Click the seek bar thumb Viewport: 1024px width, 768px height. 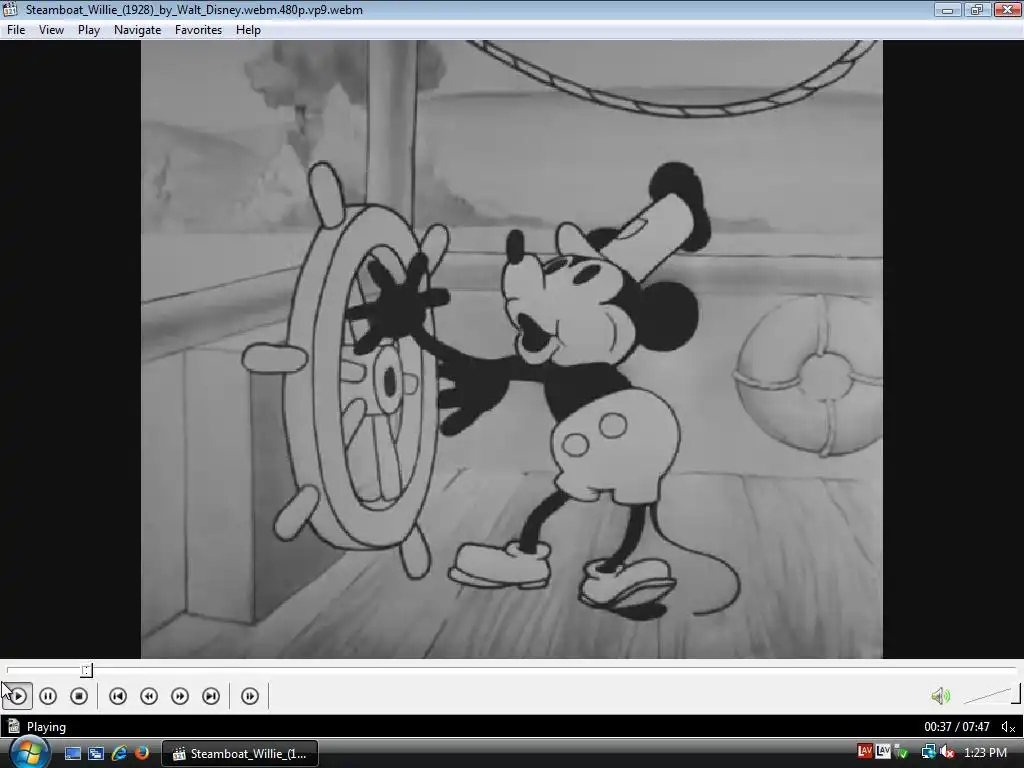(87, 670)
